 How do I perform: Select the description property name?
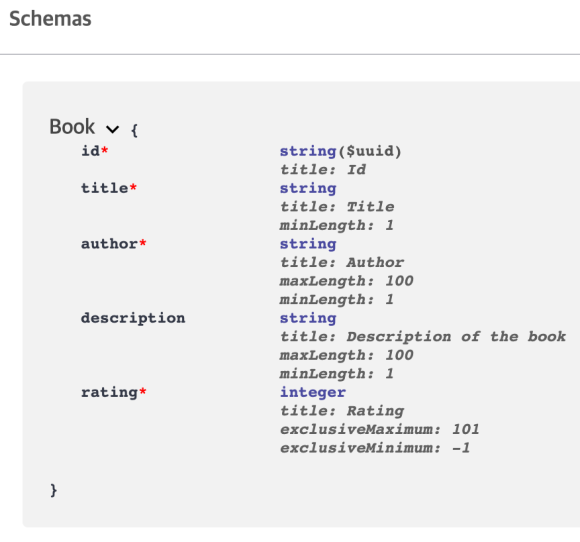pos(133,318)
